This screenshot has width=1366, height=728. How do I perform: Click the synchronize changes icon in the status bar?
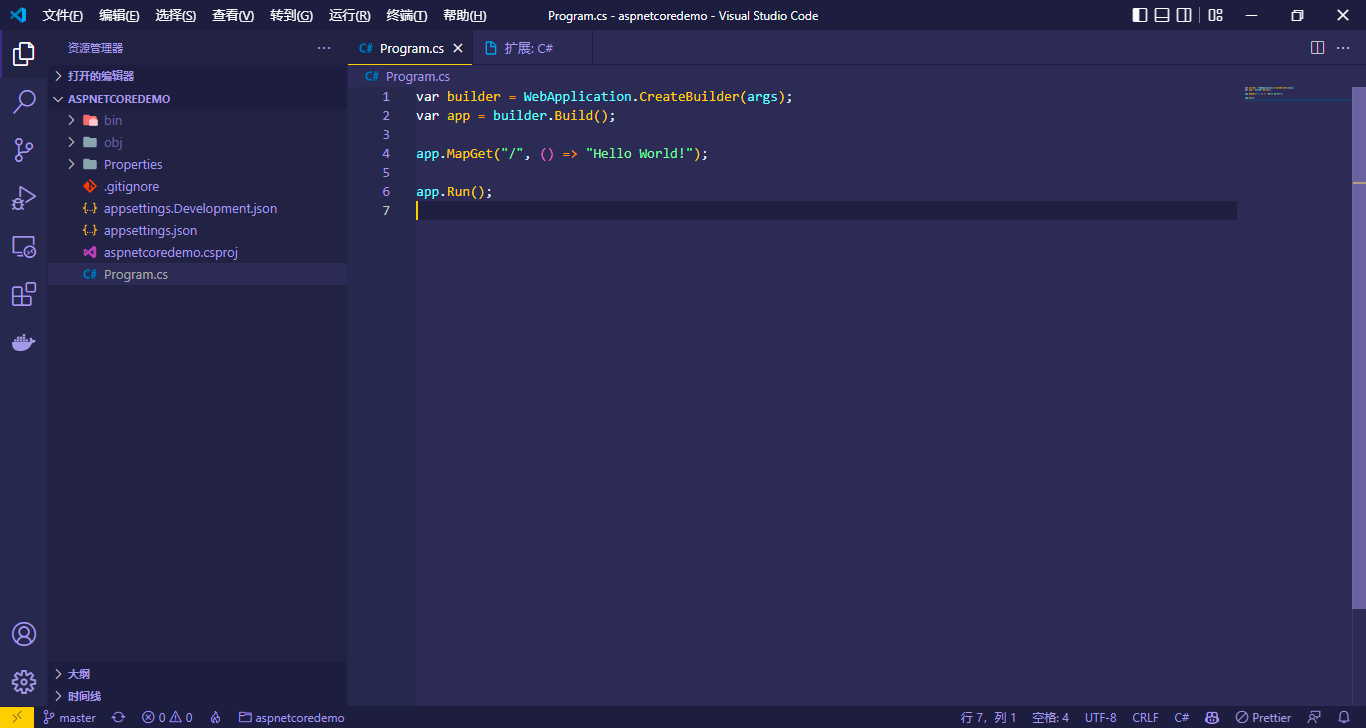pos(118,718)
